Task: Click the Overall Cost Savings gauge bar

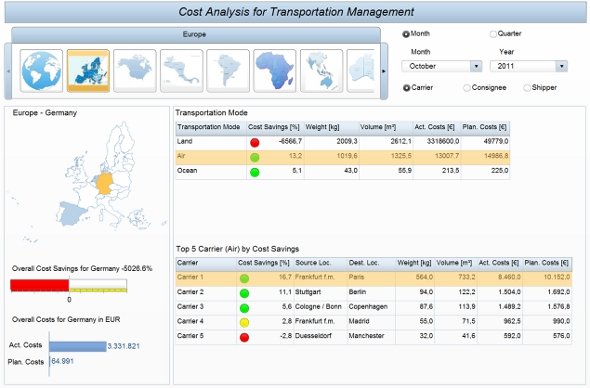Action: (68, 285)
